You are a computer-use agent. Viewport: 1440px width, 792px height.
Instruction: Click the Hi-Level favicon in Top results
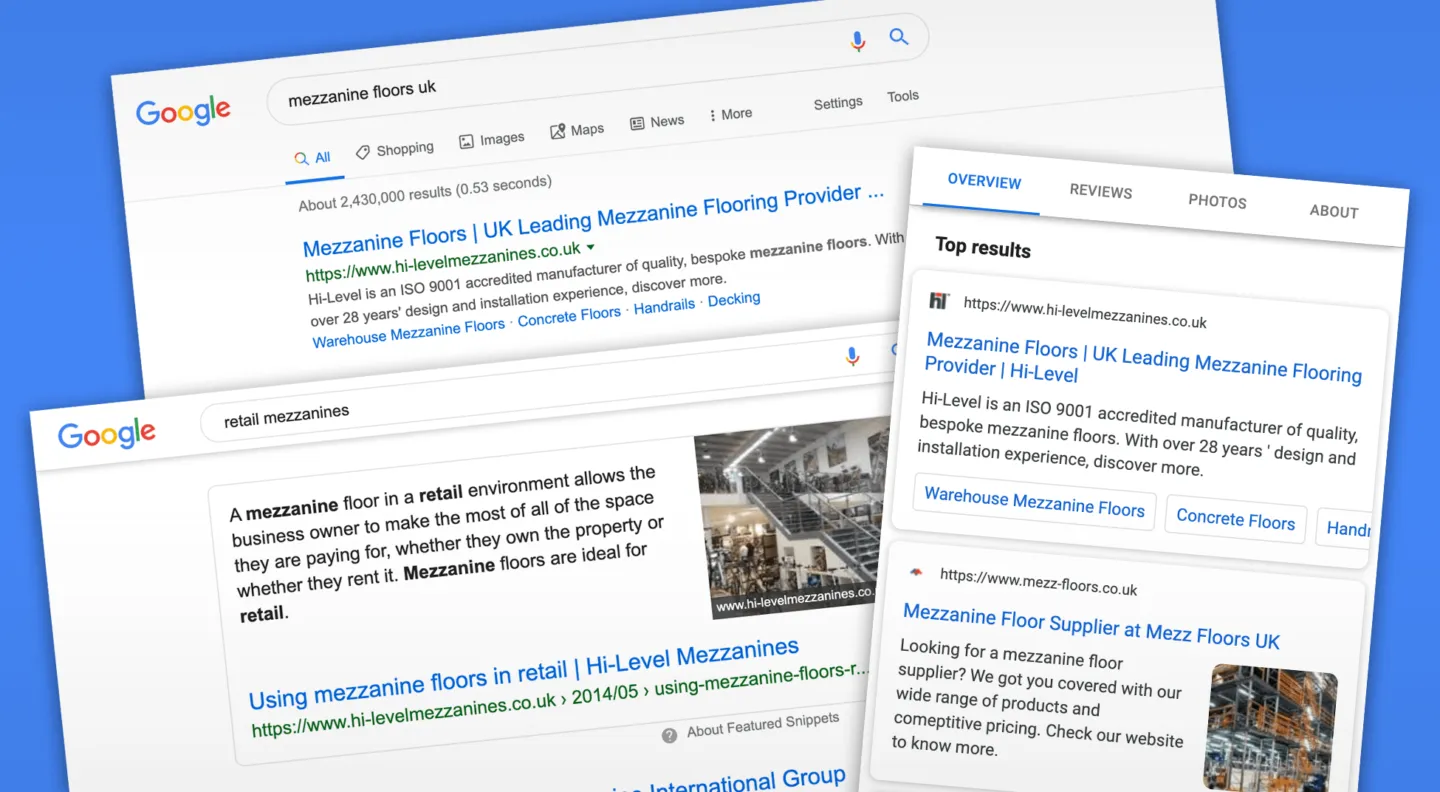940,302
